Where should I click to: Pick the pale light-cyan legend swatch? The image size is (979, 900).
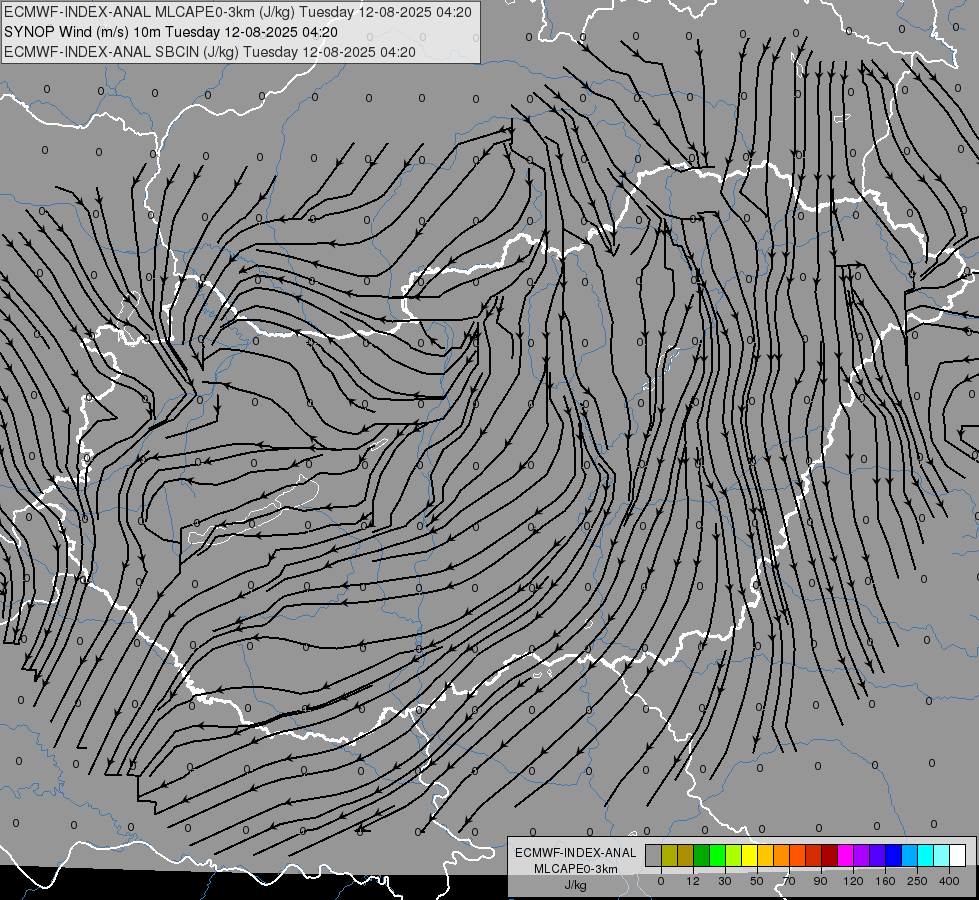tap(942, 855)
